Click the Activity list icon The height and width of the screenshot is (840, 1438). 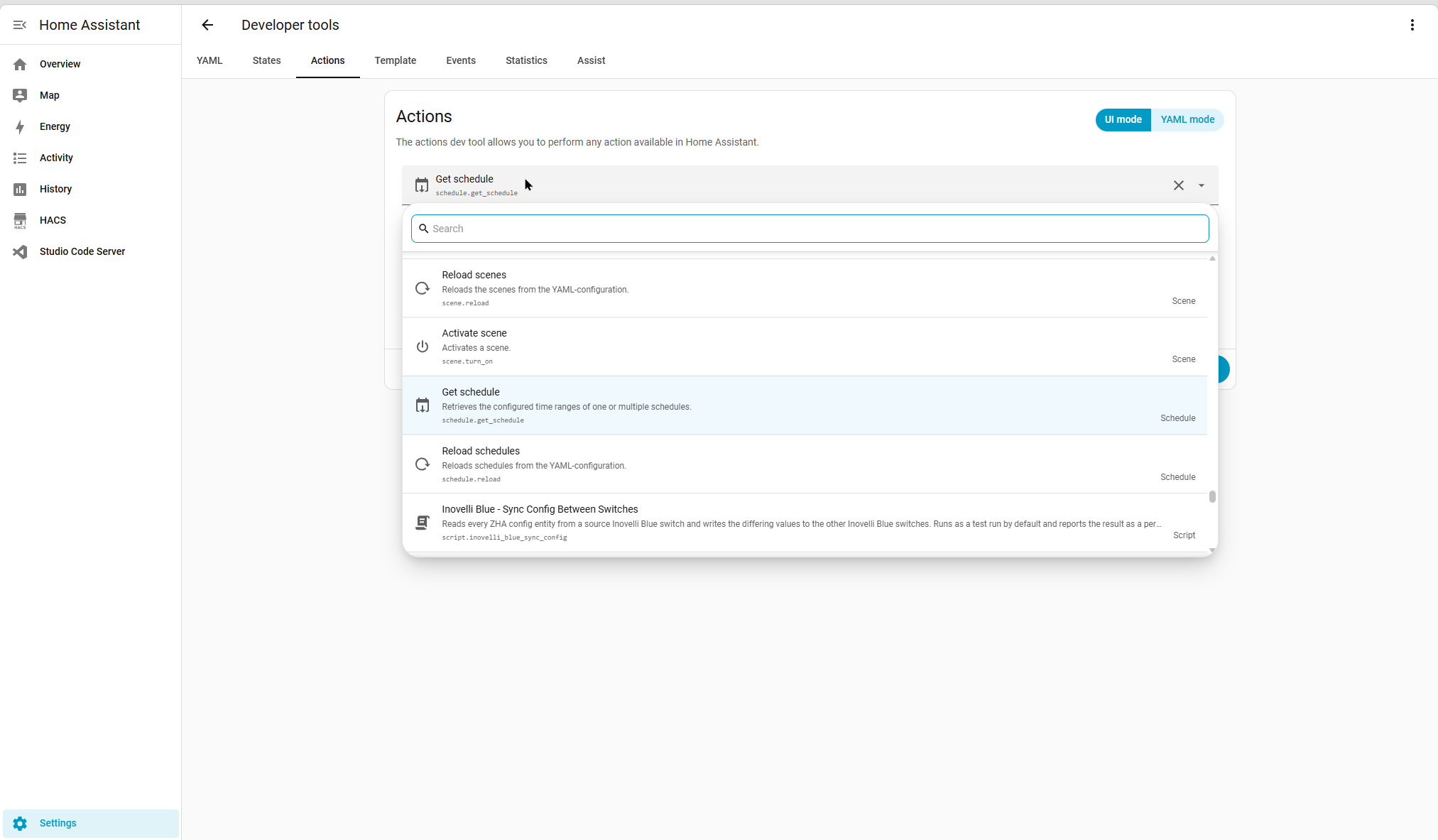click(20, 158)
